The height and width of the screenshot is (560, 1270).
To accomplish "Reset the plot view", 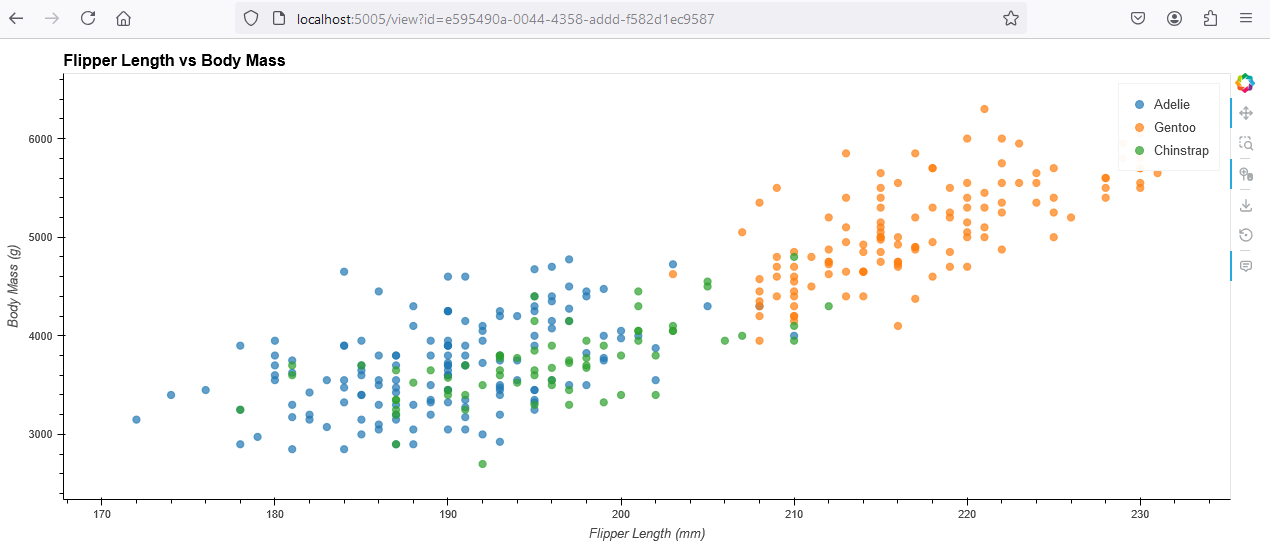I will (1245, 235).
